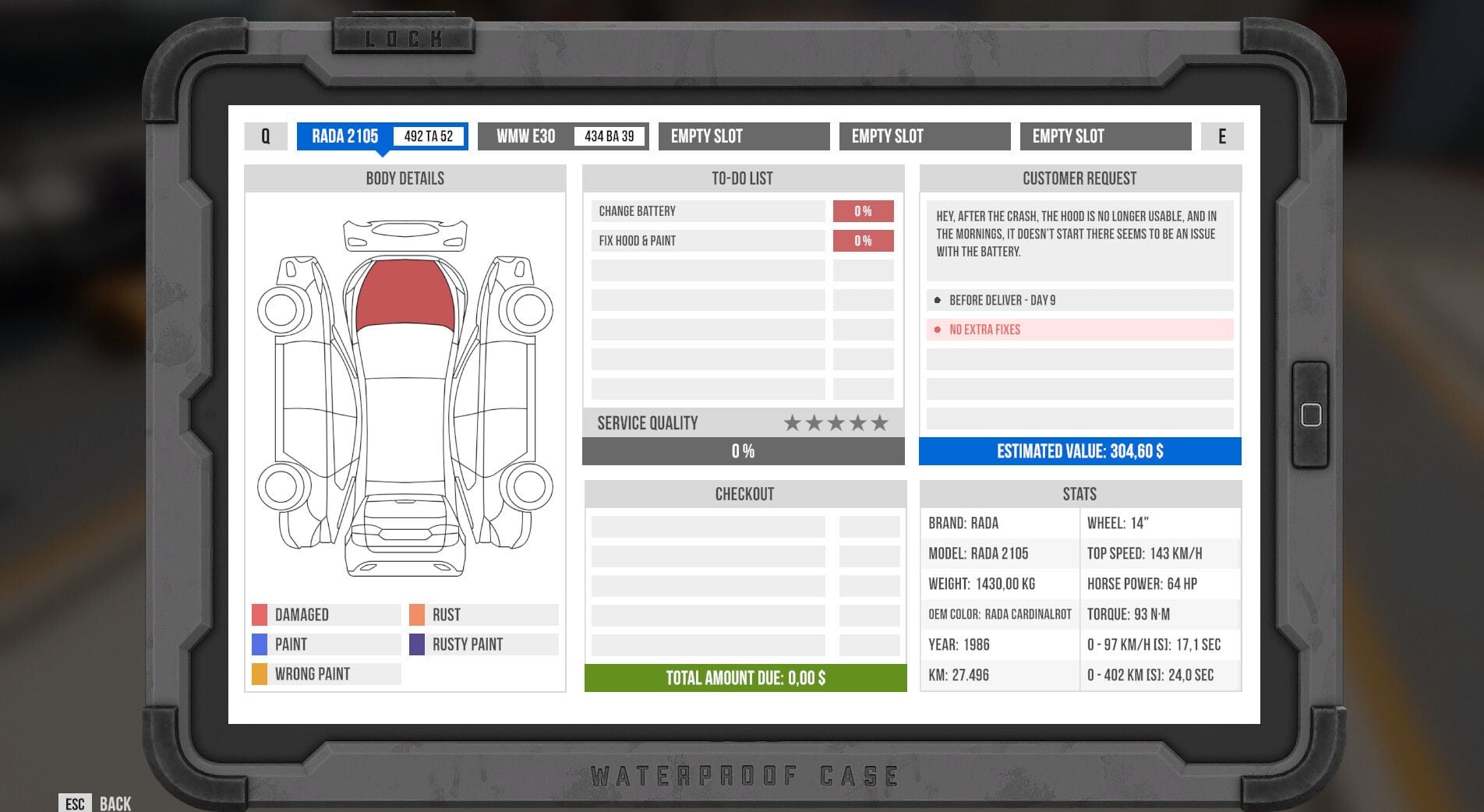The image size is (1484, 812).
Task: Select the Change Battery task
Action: pos(708,210)
